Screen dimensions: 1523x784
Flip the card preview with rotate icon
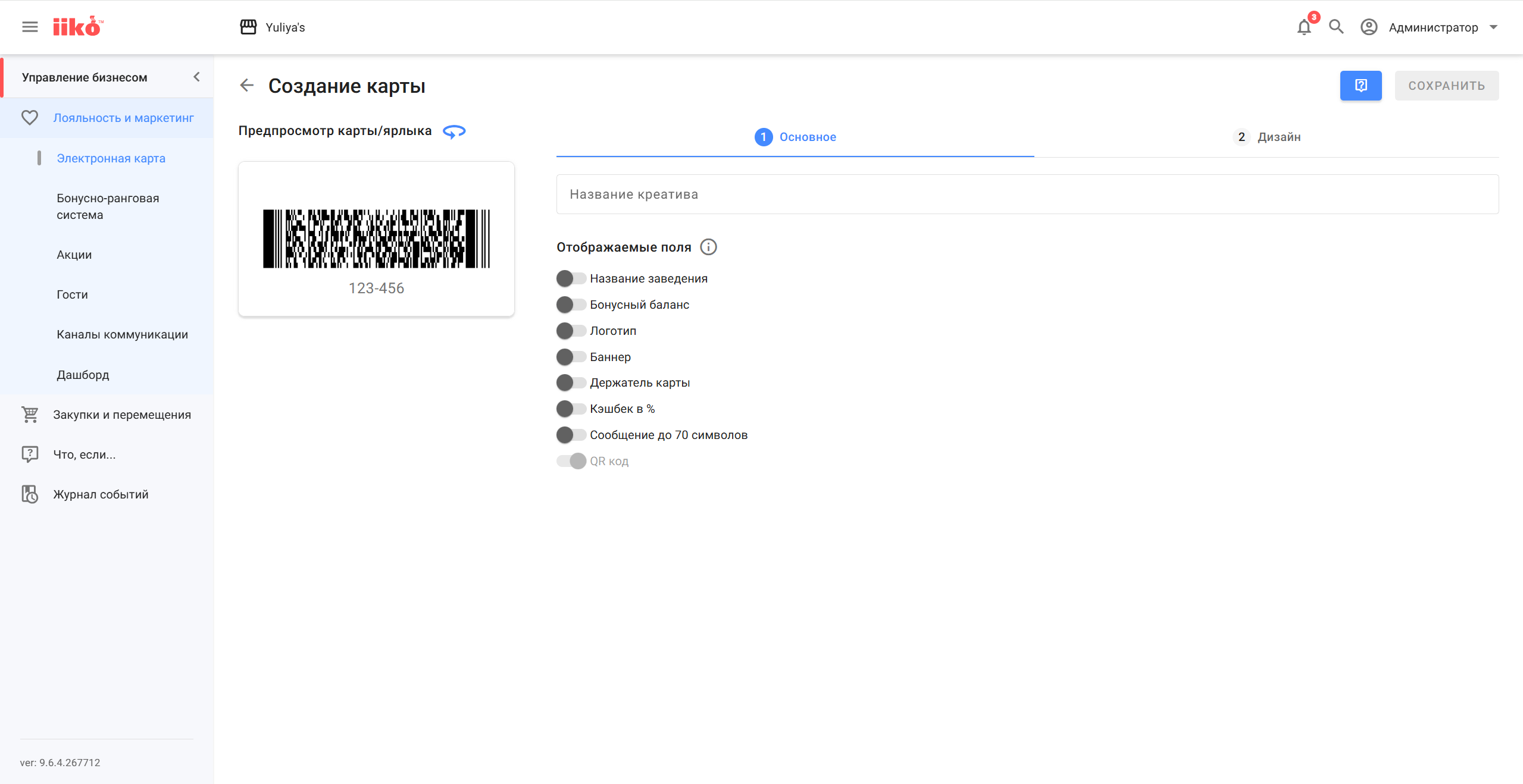(x=454, y=131)
